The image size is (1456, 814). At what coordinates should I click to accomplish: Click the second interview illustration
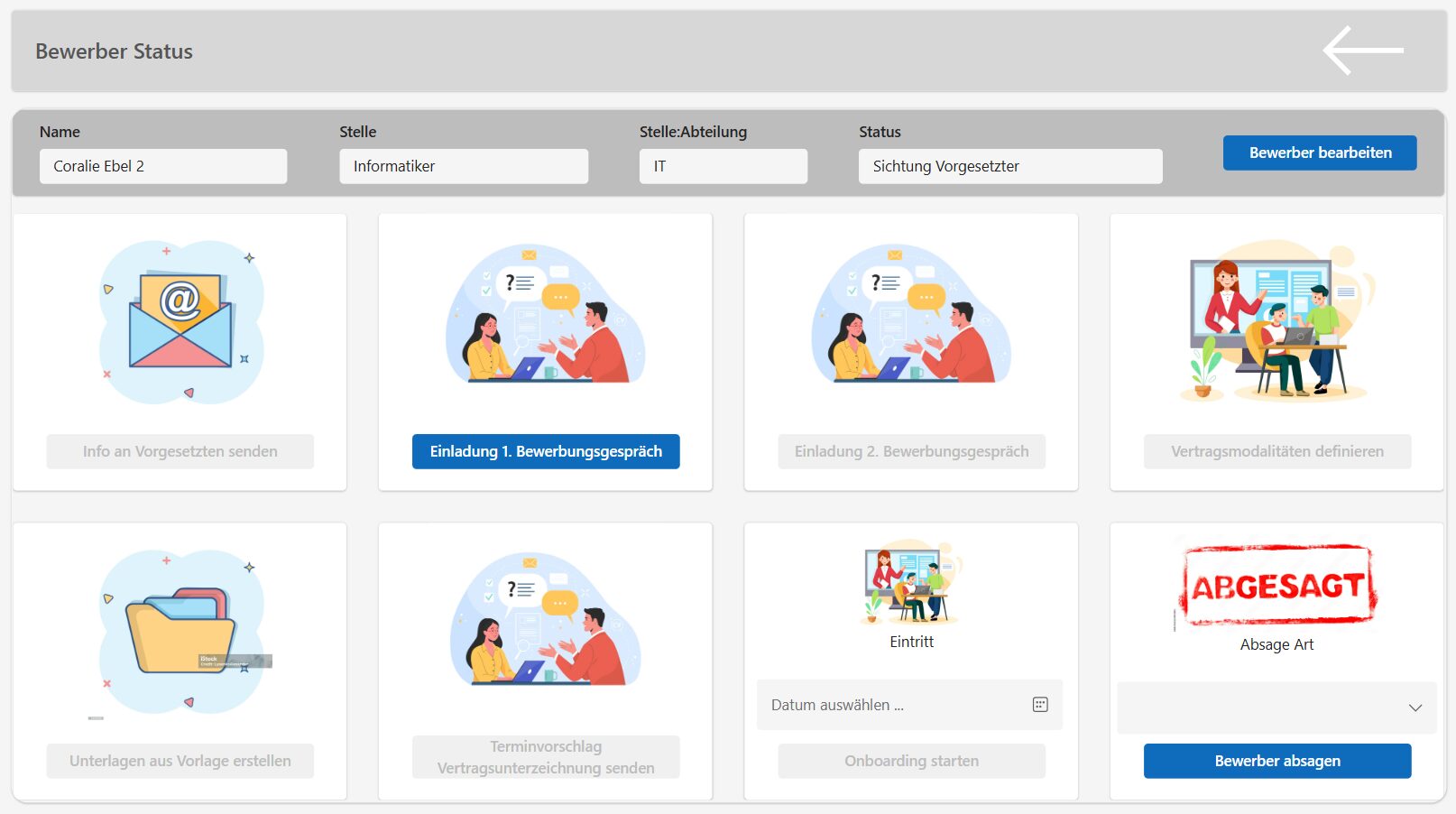click(911, 316)
